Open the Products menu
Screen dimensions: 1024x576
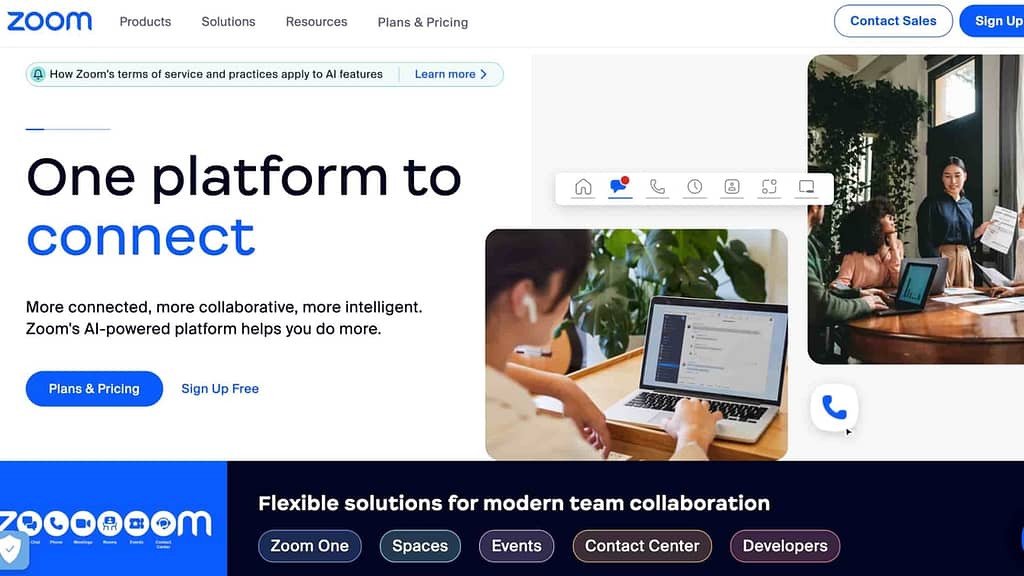pos(145,22)
